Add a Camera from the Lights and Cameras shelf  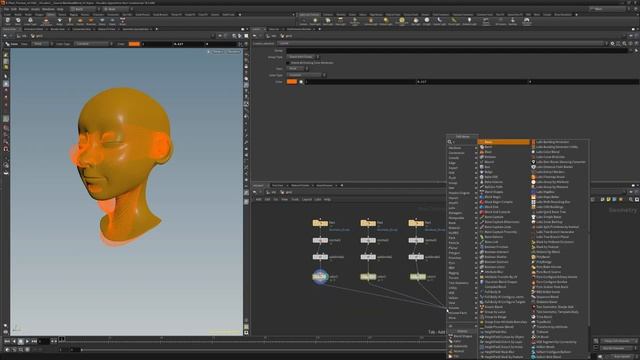(303, 21)
